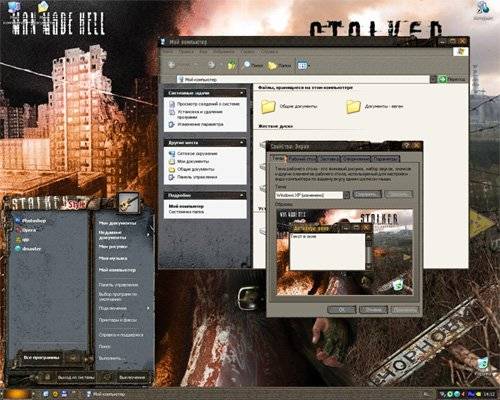Open Сетевое окружение in Другие места

pyautogui.click(x=193, y=153)
